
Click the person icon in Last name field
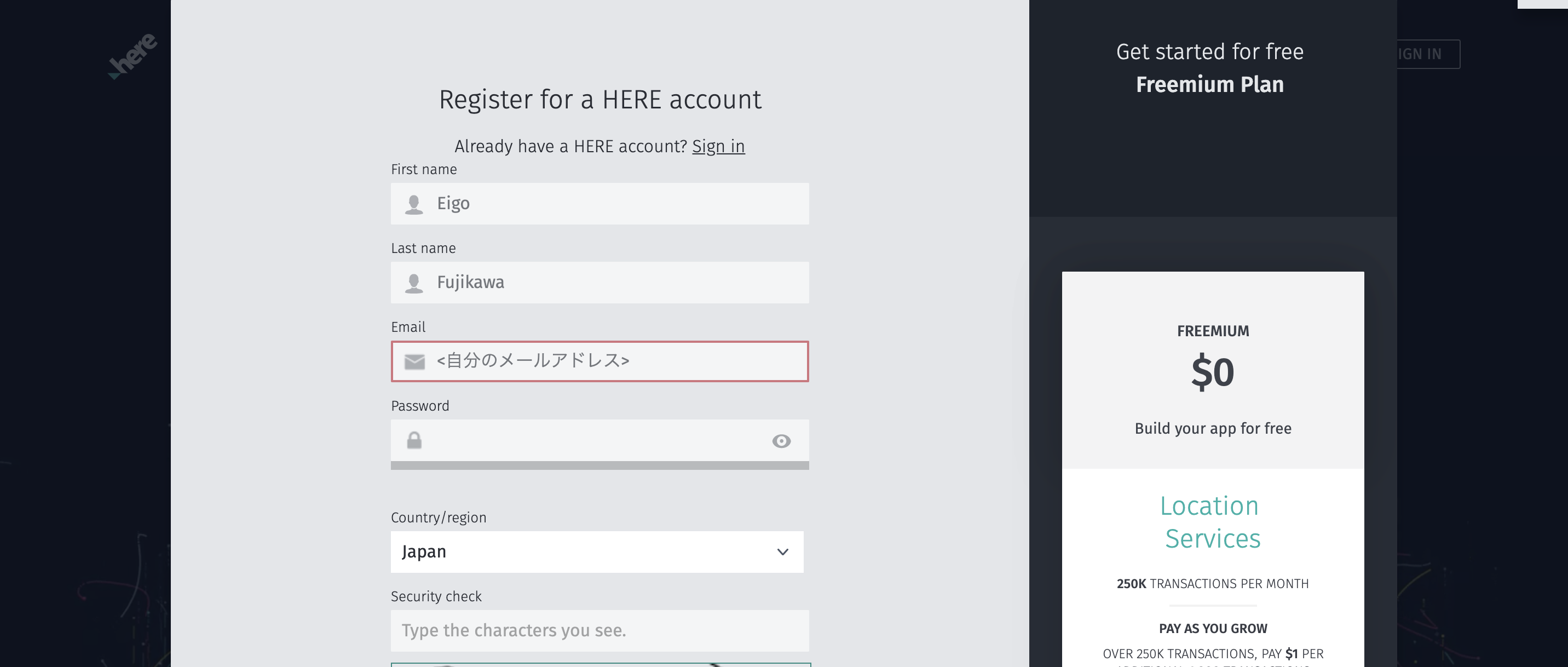click(414, 283)
